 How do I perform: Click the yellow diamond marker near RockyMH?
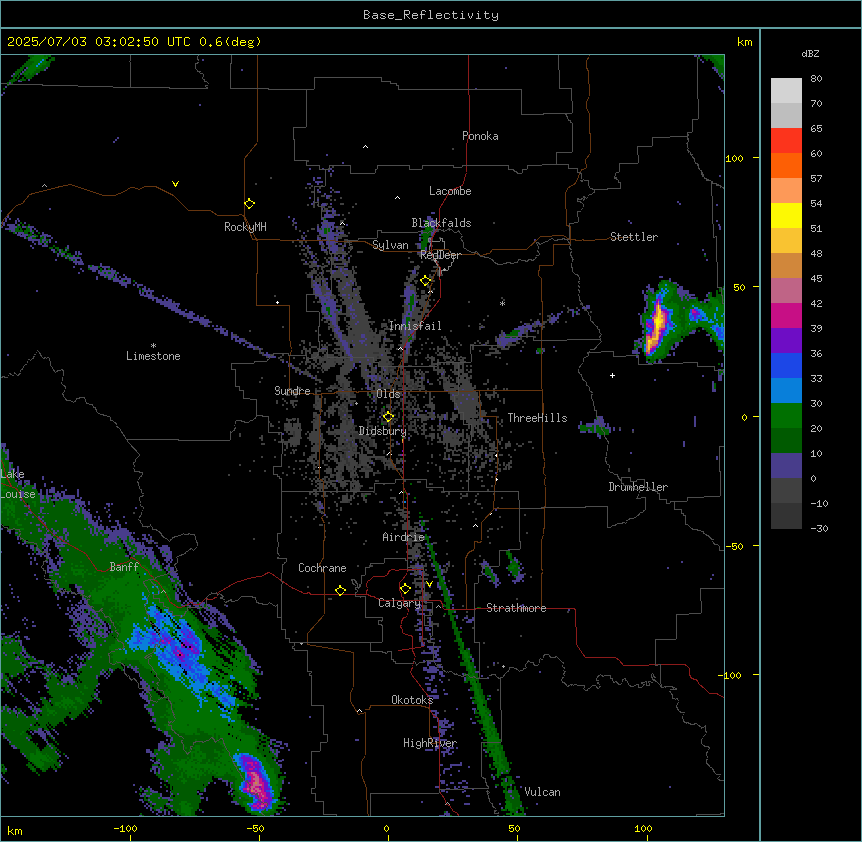[x=249, y=203]
